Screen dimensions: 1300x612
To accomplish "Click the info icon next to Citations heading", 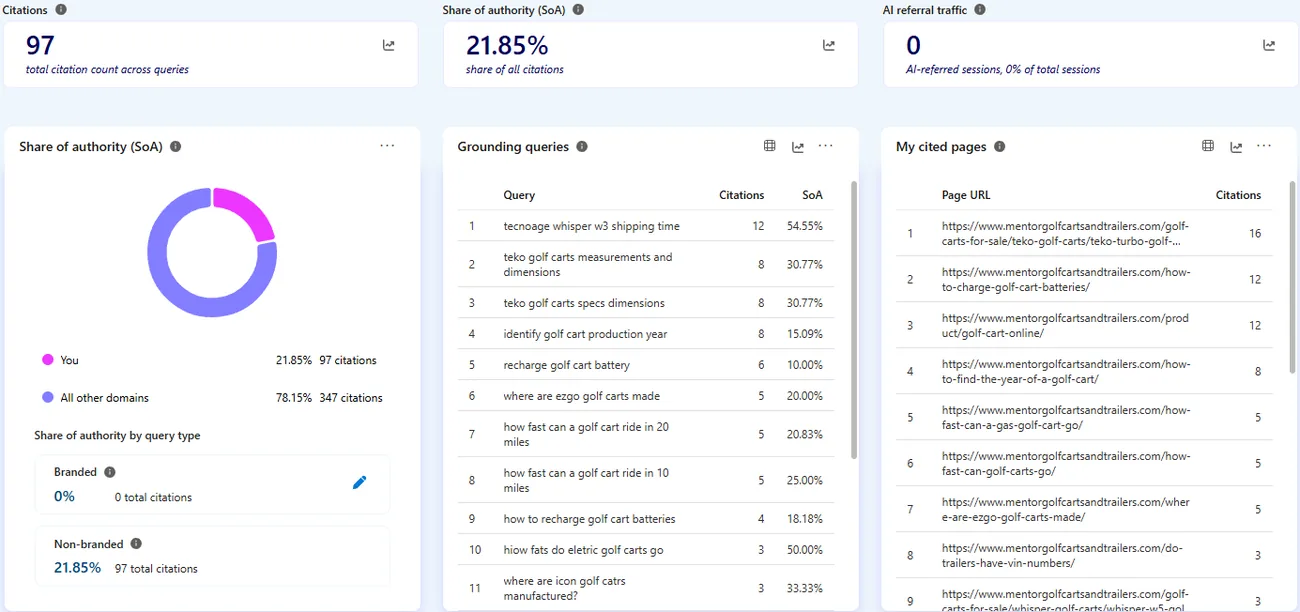I will pos(61,9).
